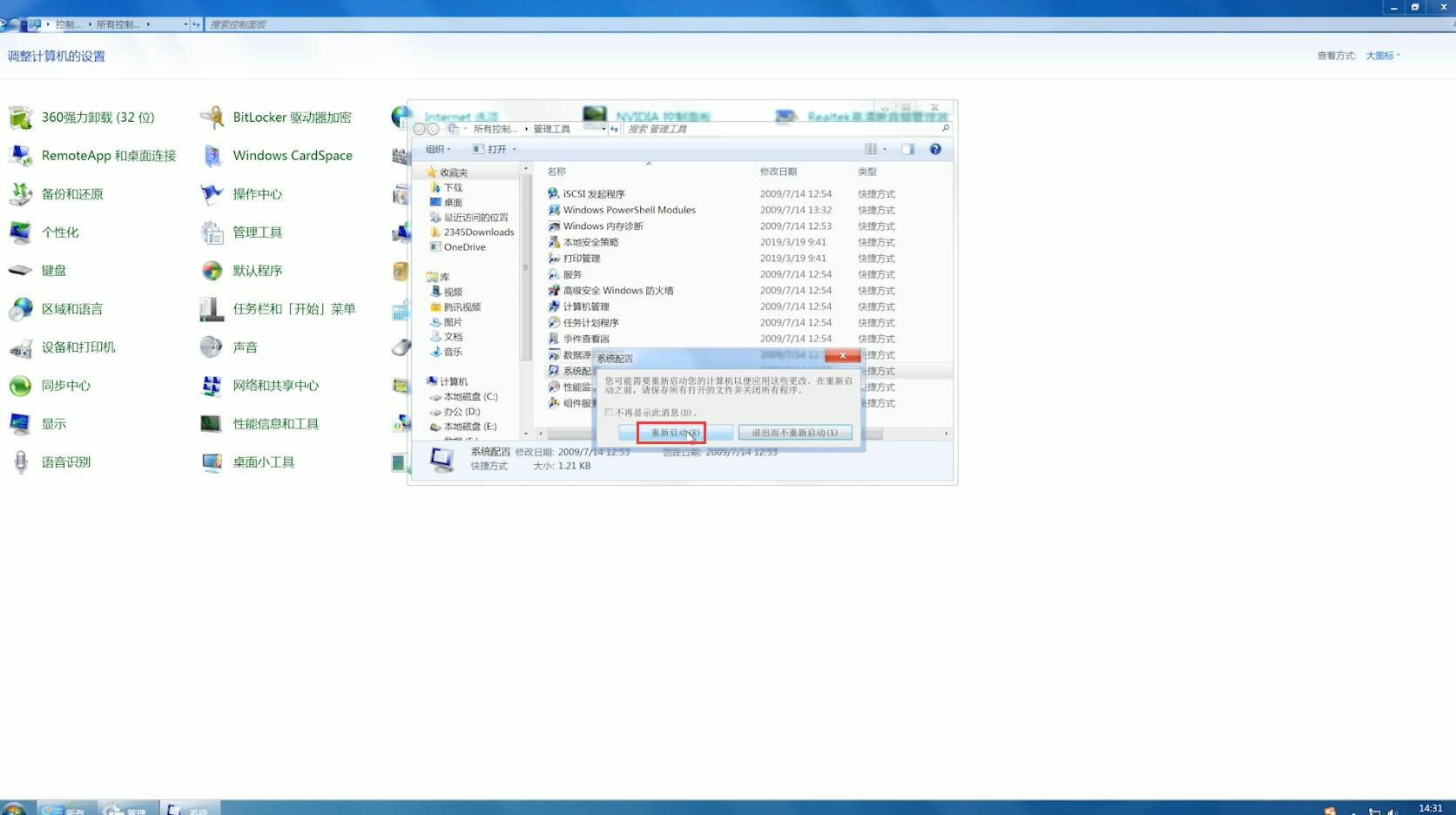This screenshot has height=815, width=1456.
Task: Open 语音识别 settings
Action: pyautogui.click(x=50, y=461)
